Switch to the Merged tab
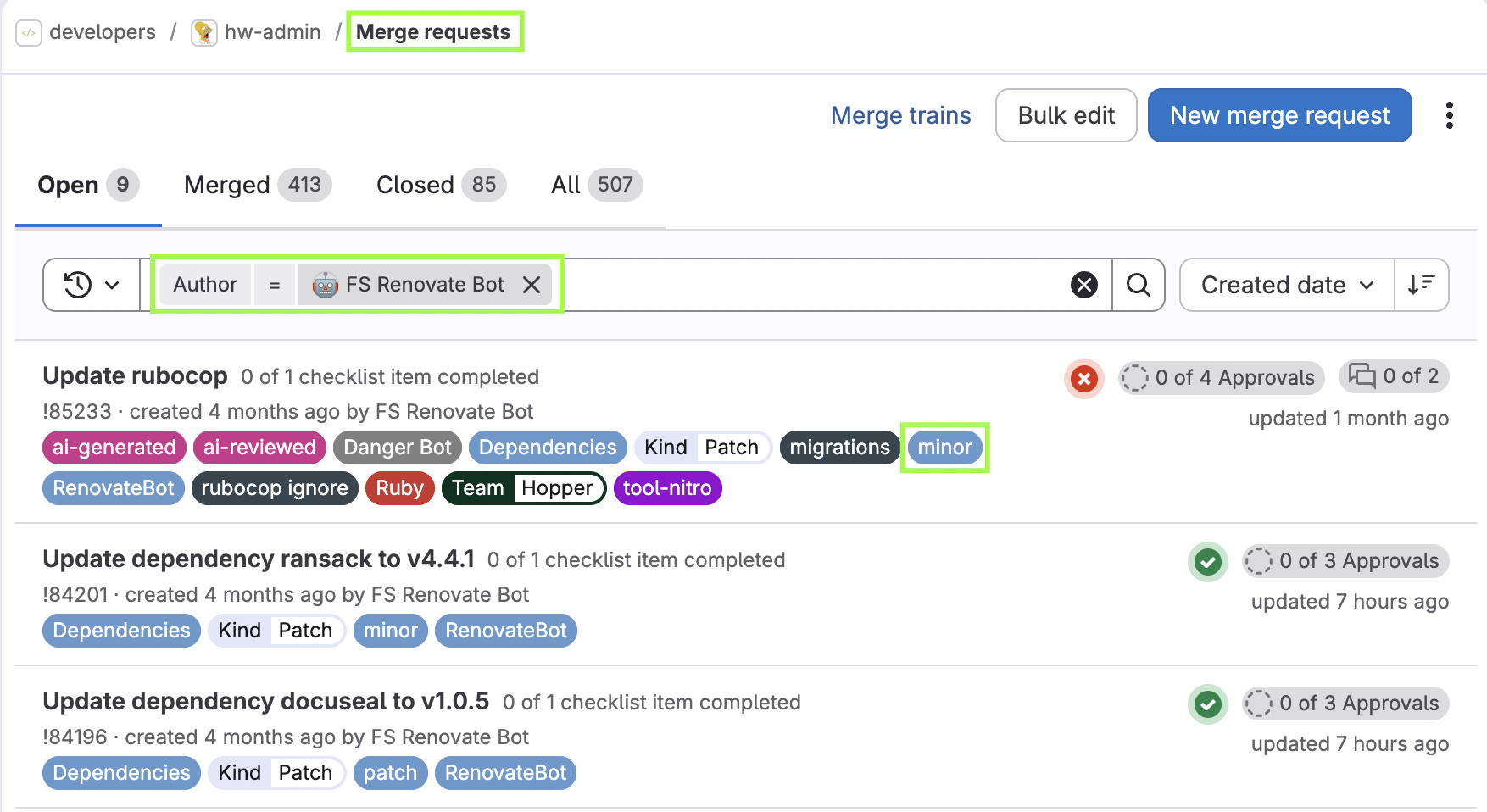1487x812 pixels. point(258,185)
